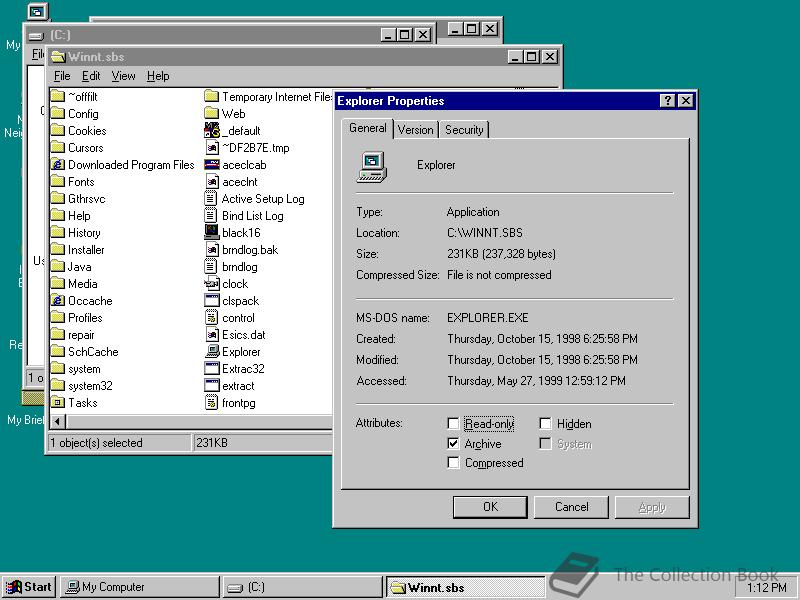Select the Java folder icon
Image resolution: width=800 pixels, height=600 pixels.
[58, 266]
